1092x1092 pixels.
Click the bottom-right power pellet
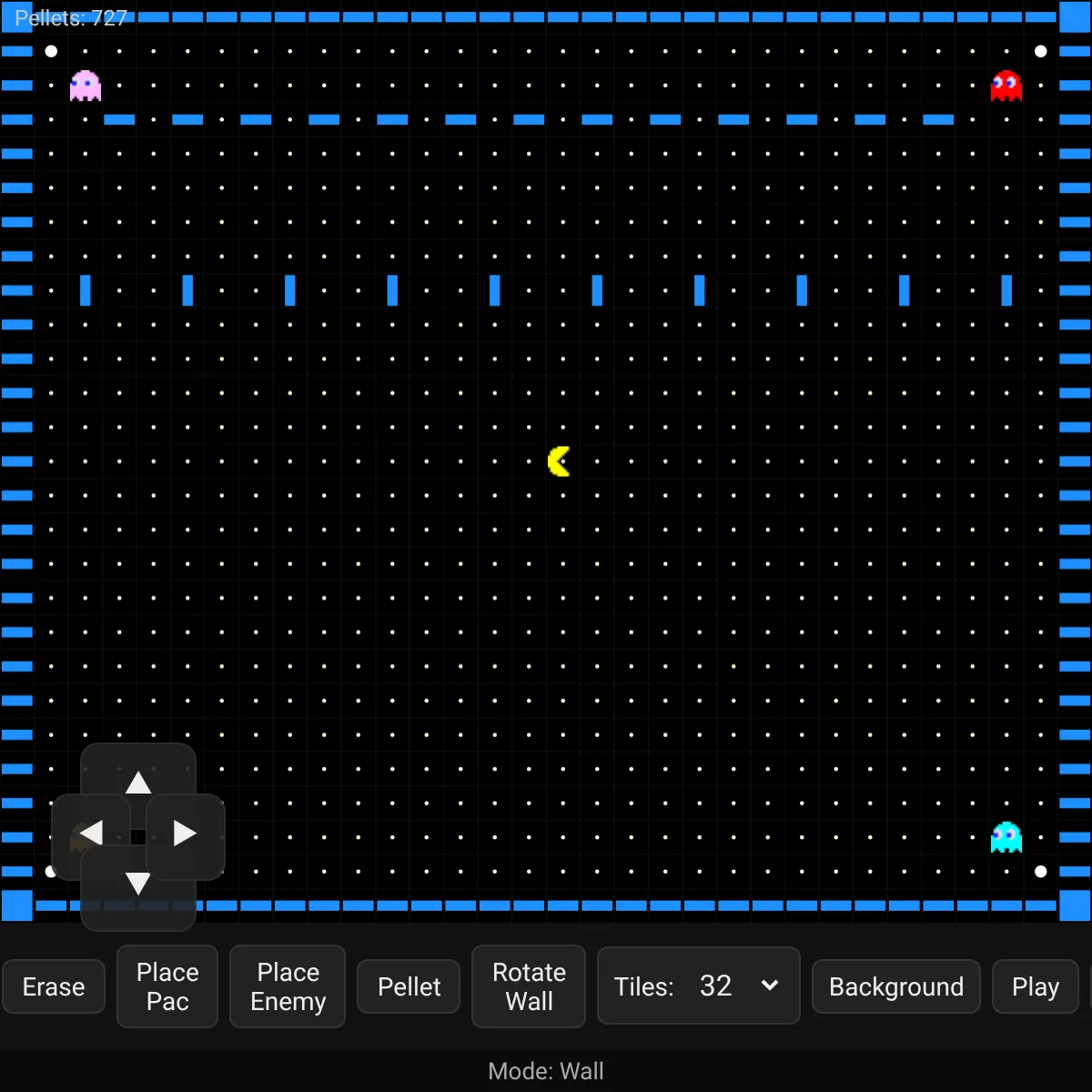pyautogui.click(x=1041, y=872)
